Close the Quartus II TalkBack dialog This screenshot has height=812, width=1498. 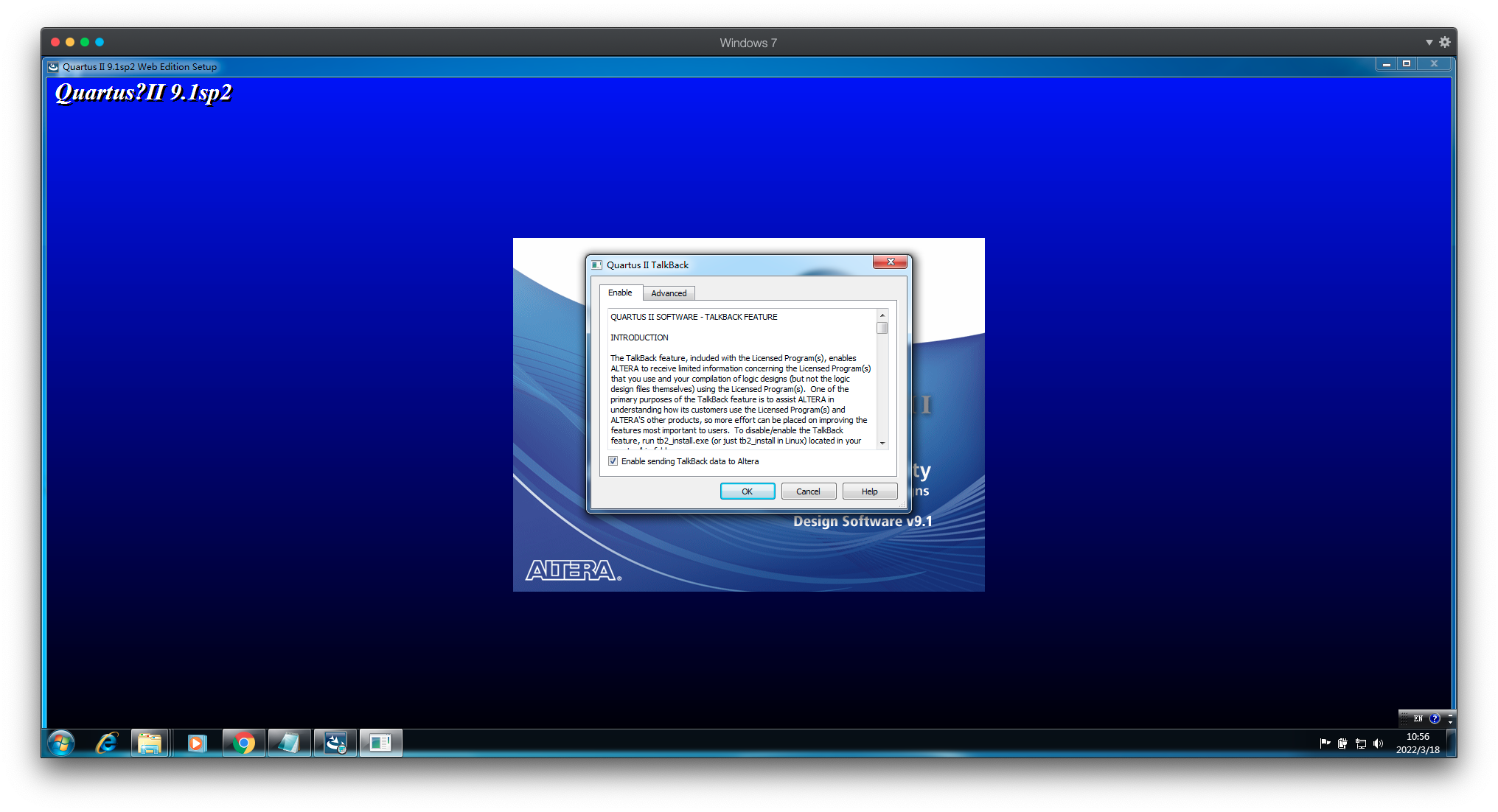[x=890, y=262]
